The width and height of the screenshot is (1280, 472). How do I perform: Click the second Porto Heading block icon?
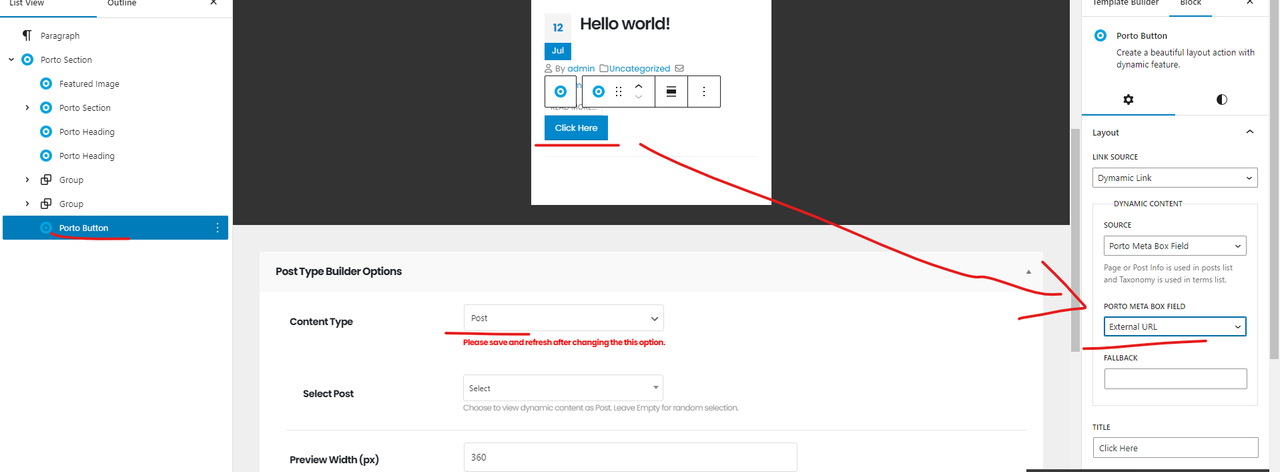(x=46, y=156)
